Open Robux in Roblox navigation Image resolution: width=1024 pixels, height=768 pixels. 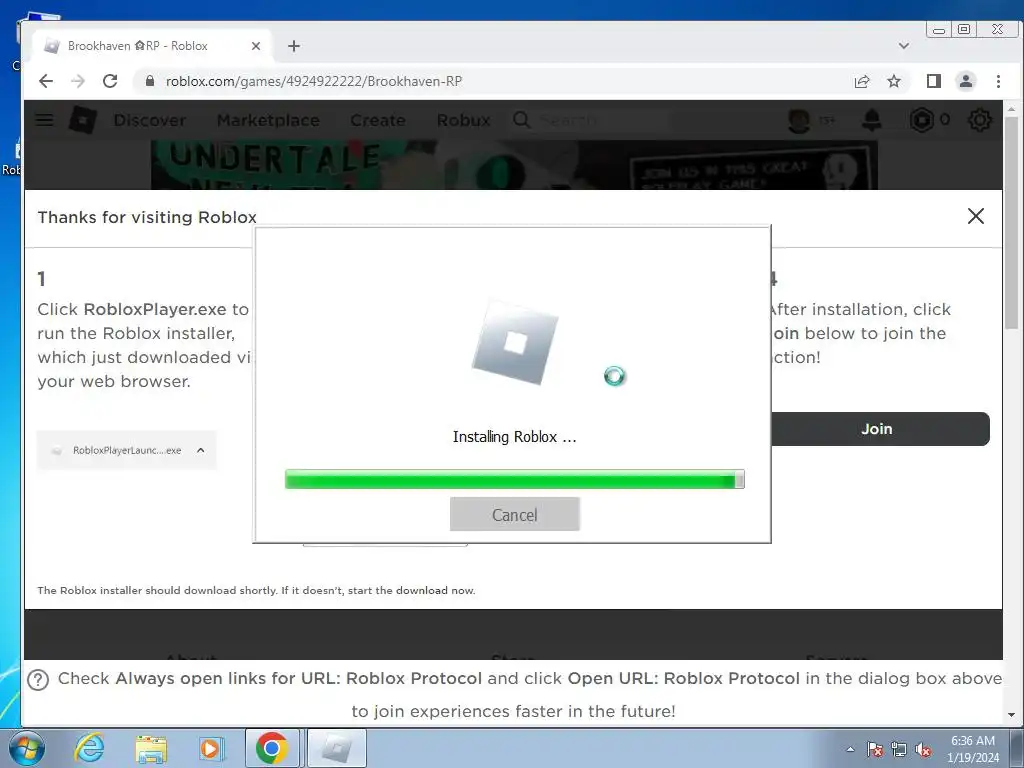pyautogui.click(x=463, y=120)
